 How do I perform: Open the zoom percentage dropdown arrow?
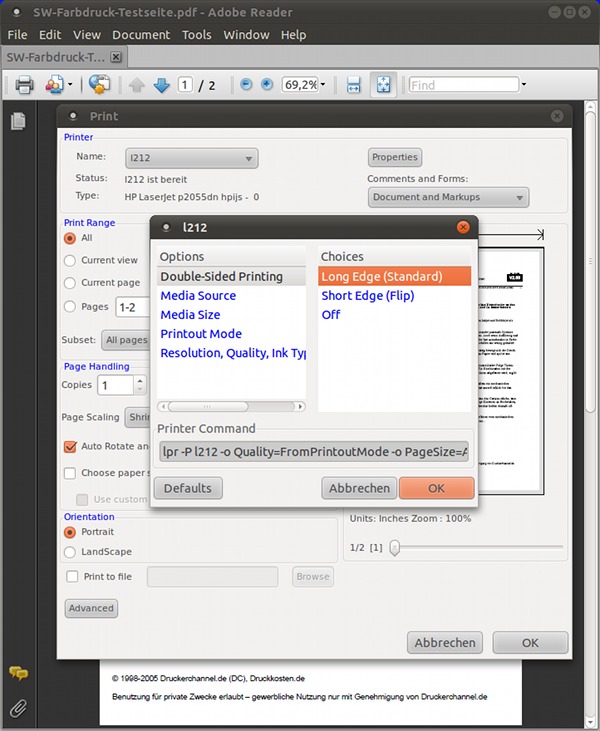tap(323, 85)
